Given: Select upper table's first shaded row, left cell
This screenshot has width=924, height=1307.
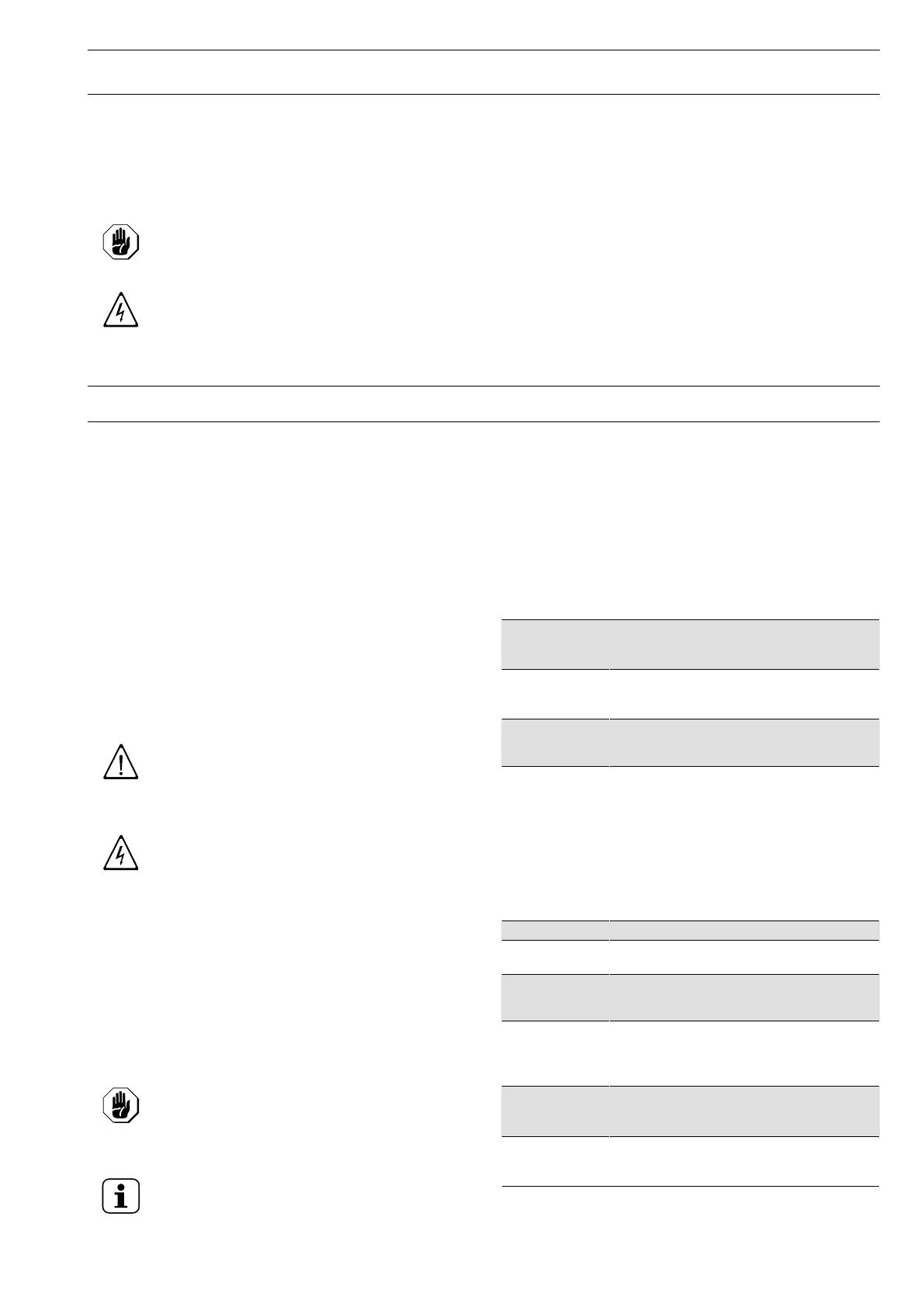Looking at the screenshot, I should point(555,644).
